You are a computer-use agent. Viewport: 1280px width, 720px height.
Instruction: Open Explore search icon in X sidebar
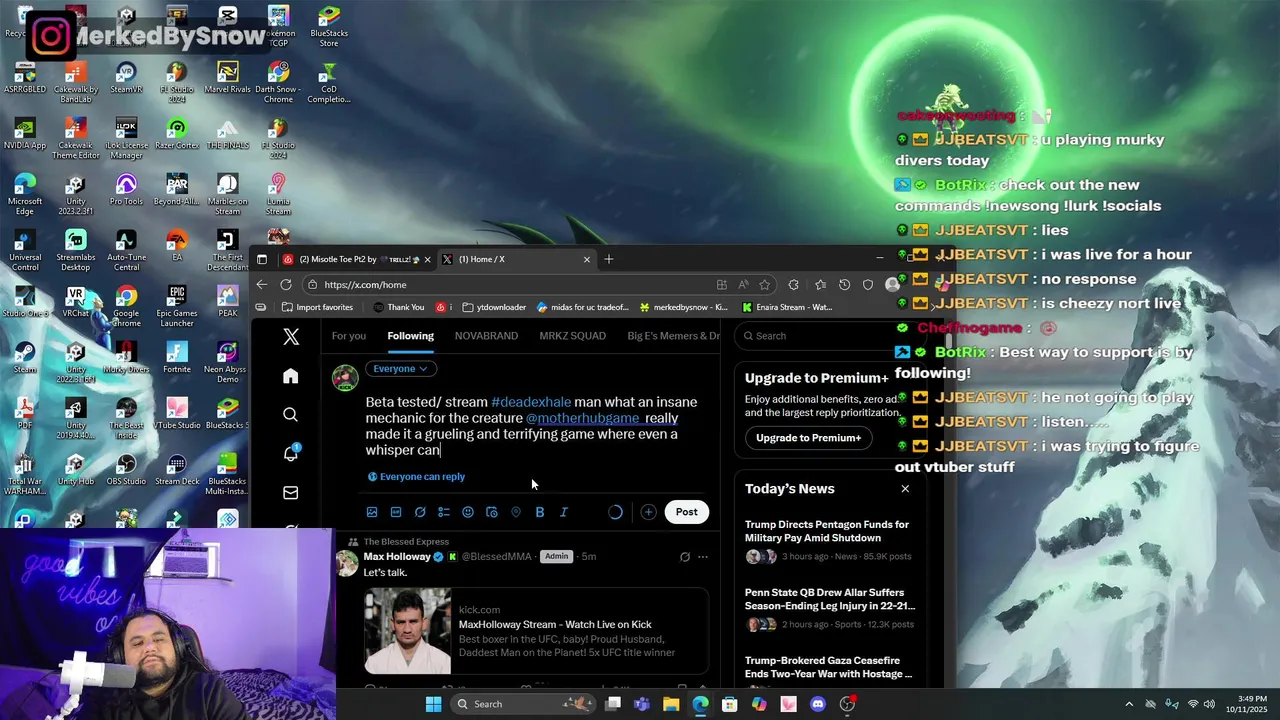click(291, 415)
